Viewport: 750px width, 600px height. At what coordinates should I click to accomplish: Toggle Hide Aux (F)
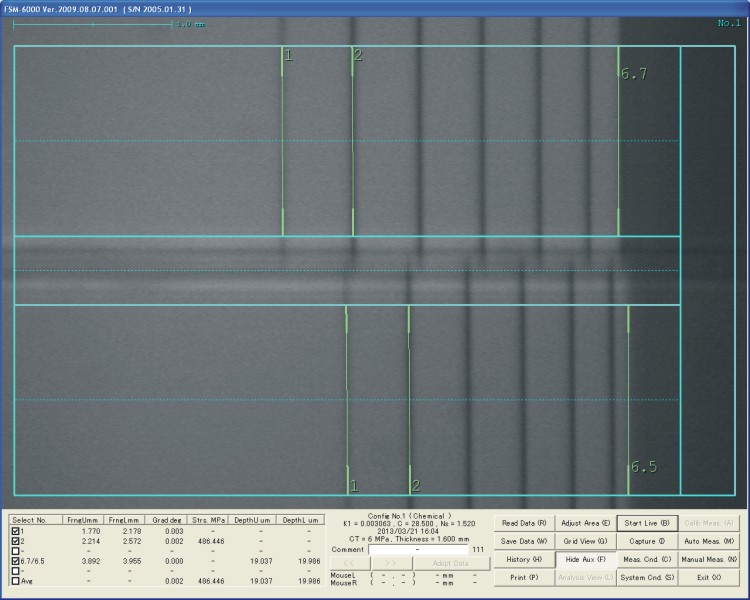(x=585, y=559)
